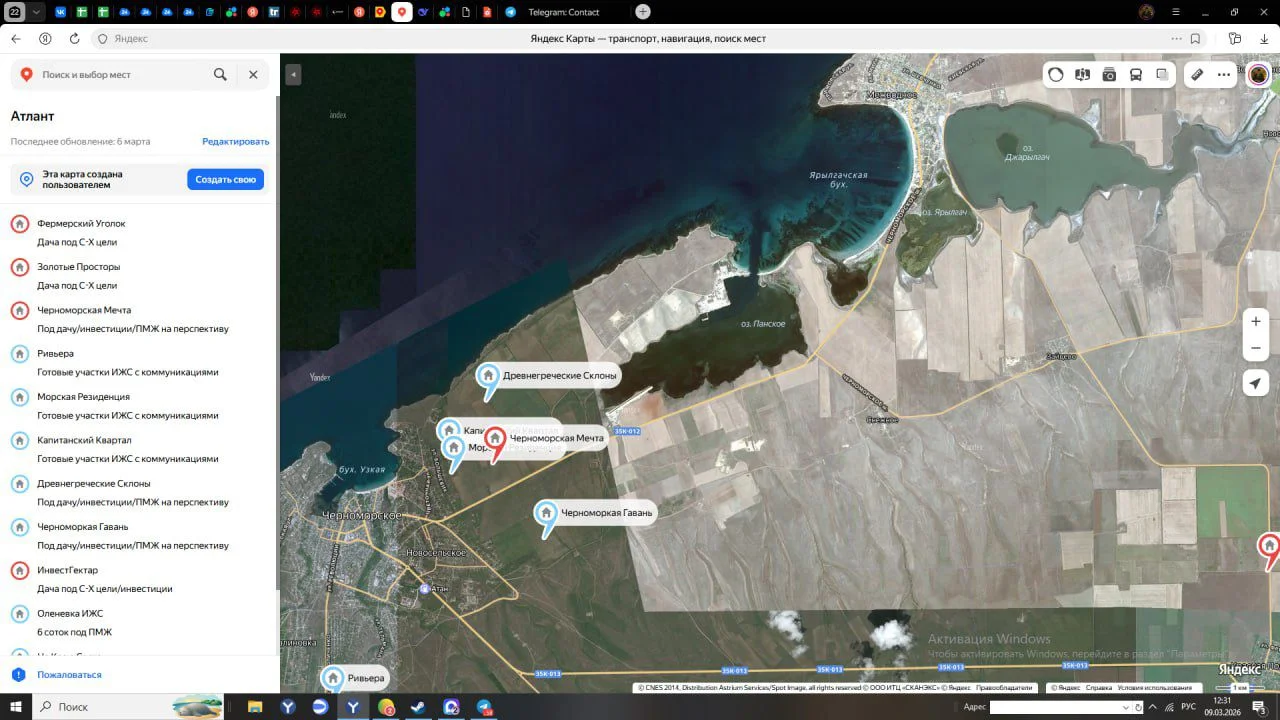Image resolution: width=1280 pixels, height=720 pixels.
Task: Open the Yandex home button in toolbar
Action: click(x=45, y=39)
